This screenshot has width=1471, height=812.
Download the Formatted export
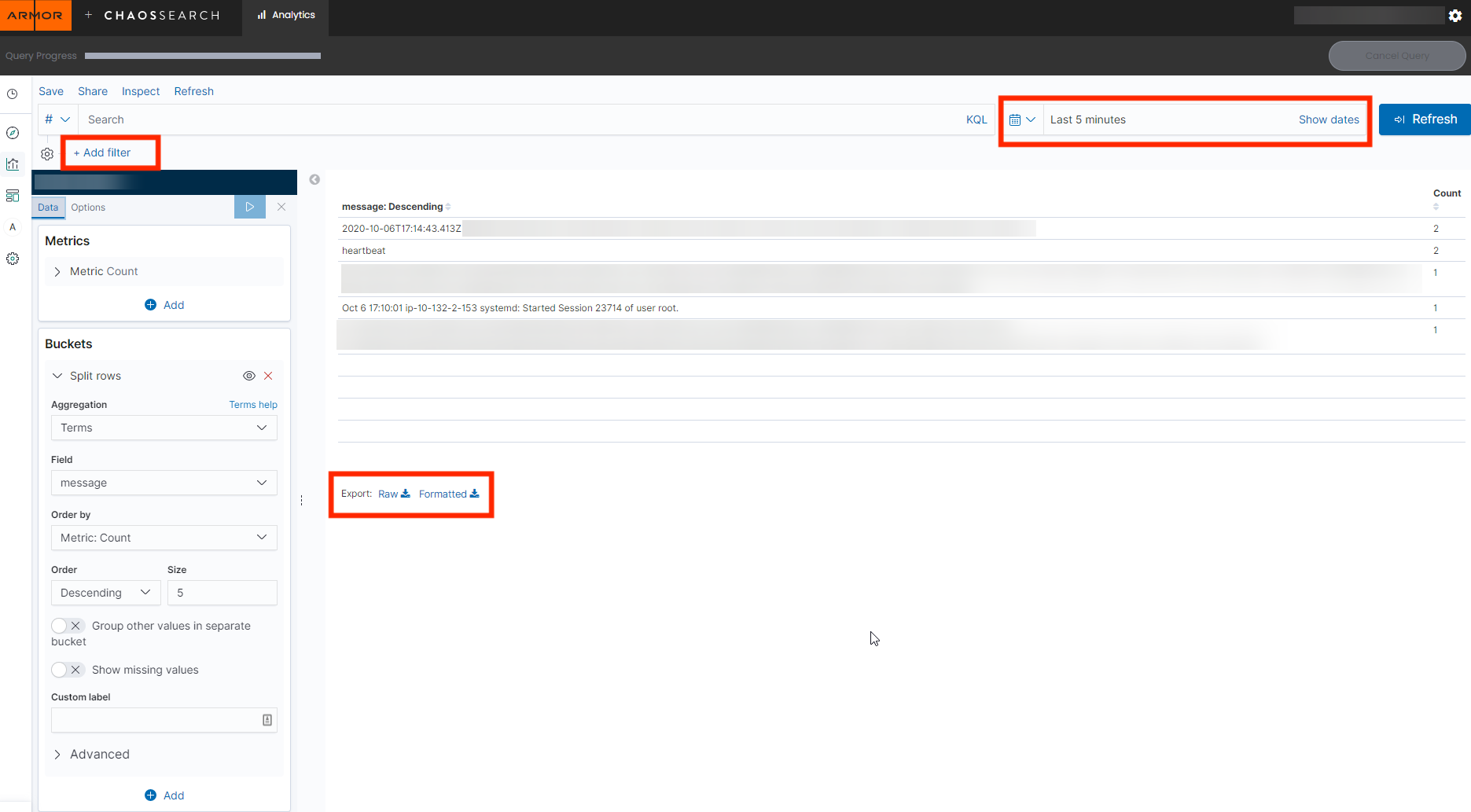coord(448,494)
